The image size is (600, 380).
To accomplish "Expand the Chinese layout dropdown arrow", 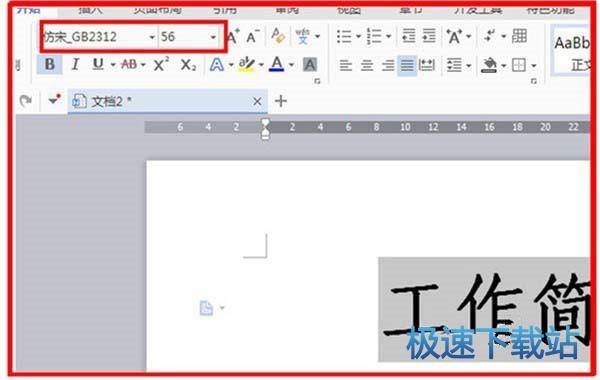I will pyautogui.click(x=468, y=37).
